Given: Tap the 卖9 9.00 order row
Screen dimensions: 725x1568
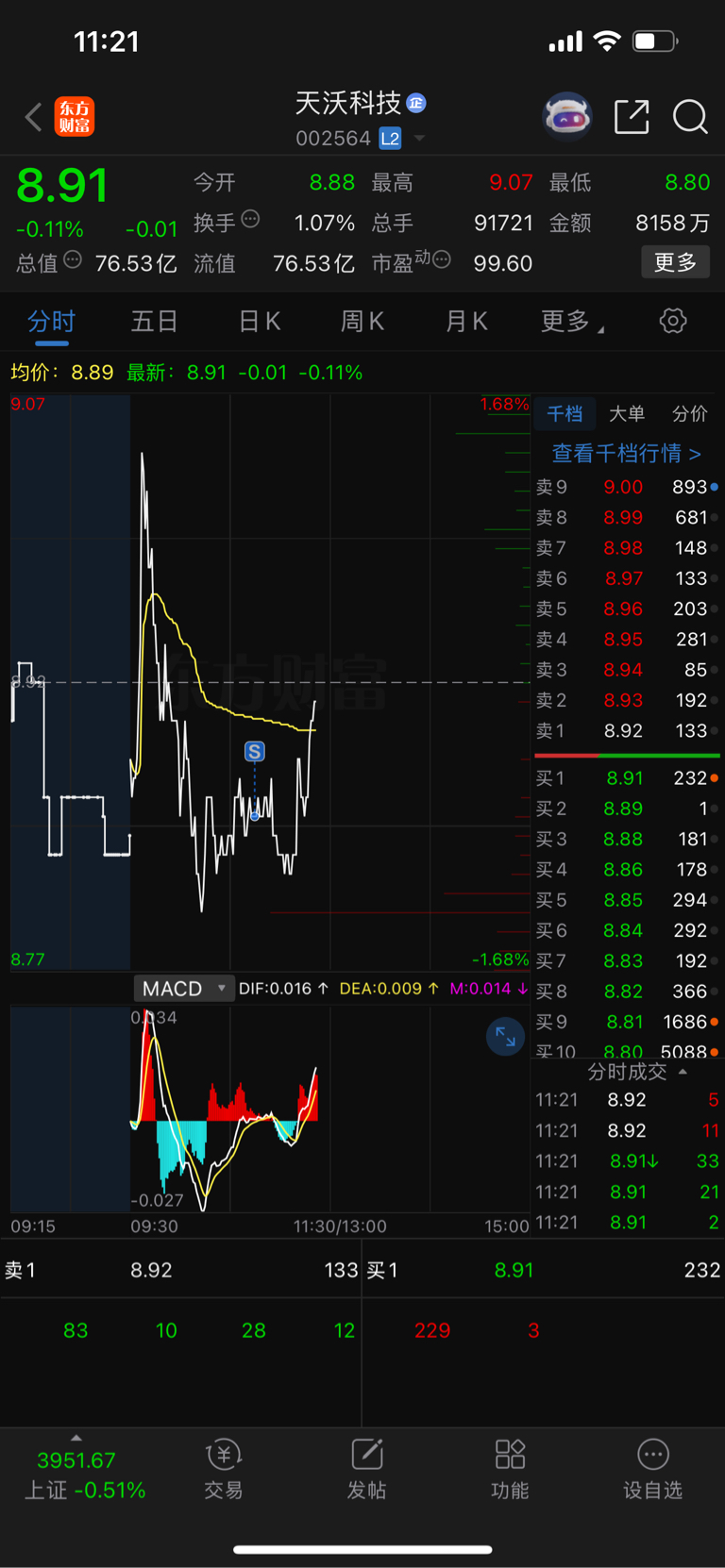Looking at the screenshot, I should tap(627, 487).
